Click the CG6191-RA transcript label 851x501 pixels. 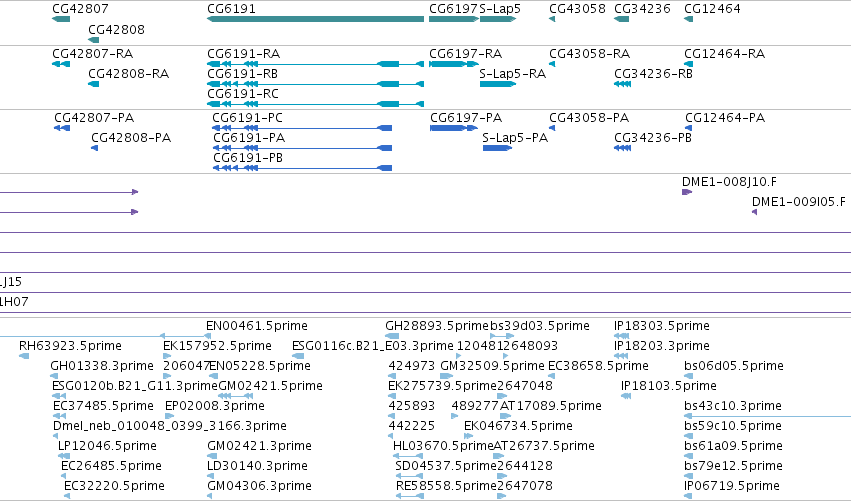pos(244,54)
